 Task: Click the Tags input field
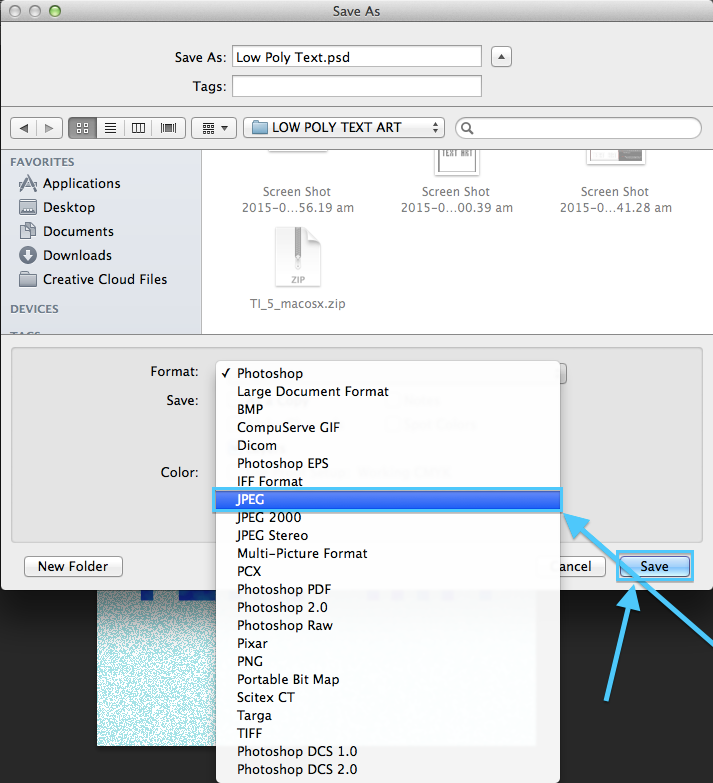[x=356, y=86]
